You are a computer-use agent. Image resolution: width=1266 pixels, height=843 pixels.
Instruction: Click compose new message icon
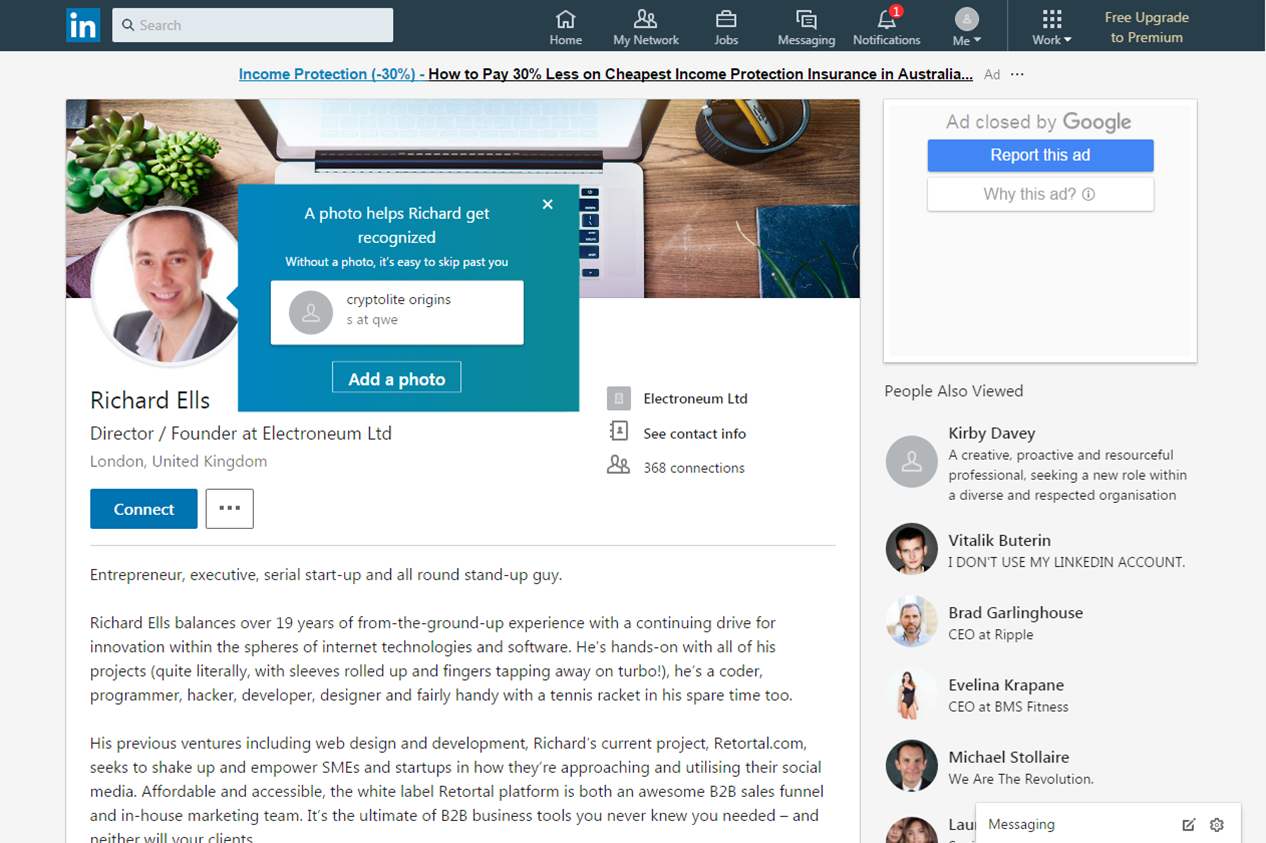click(x=1188, y=825)
